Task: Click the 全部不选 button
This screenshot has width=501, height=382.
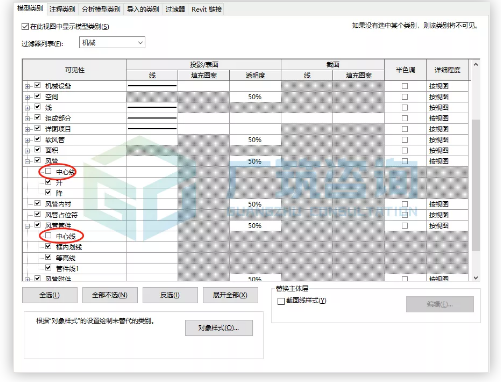Action: pyautogui.click(x=110, y=295)
